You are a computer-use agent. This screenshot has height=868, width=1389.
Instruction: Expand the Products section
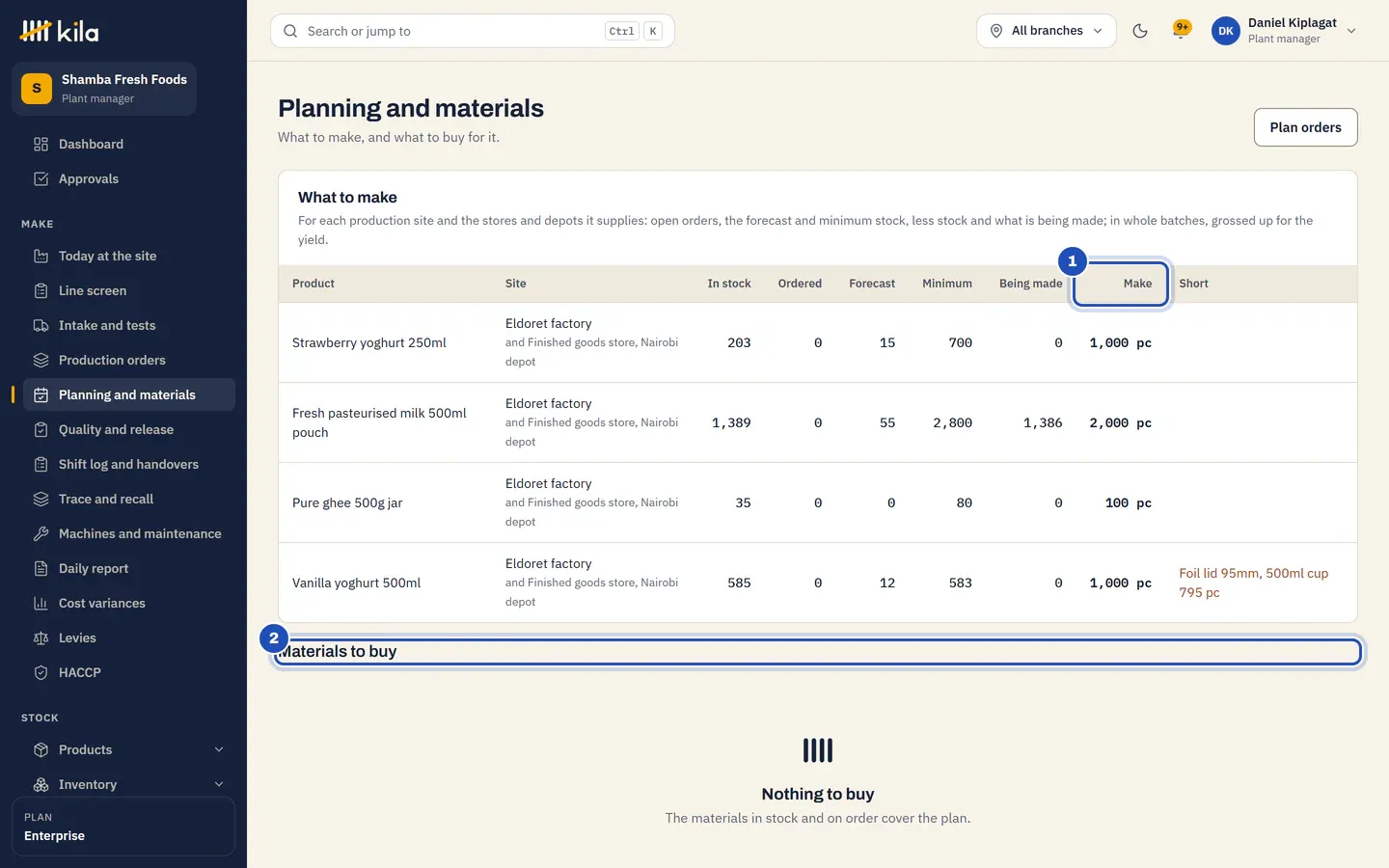pos(129,749)
